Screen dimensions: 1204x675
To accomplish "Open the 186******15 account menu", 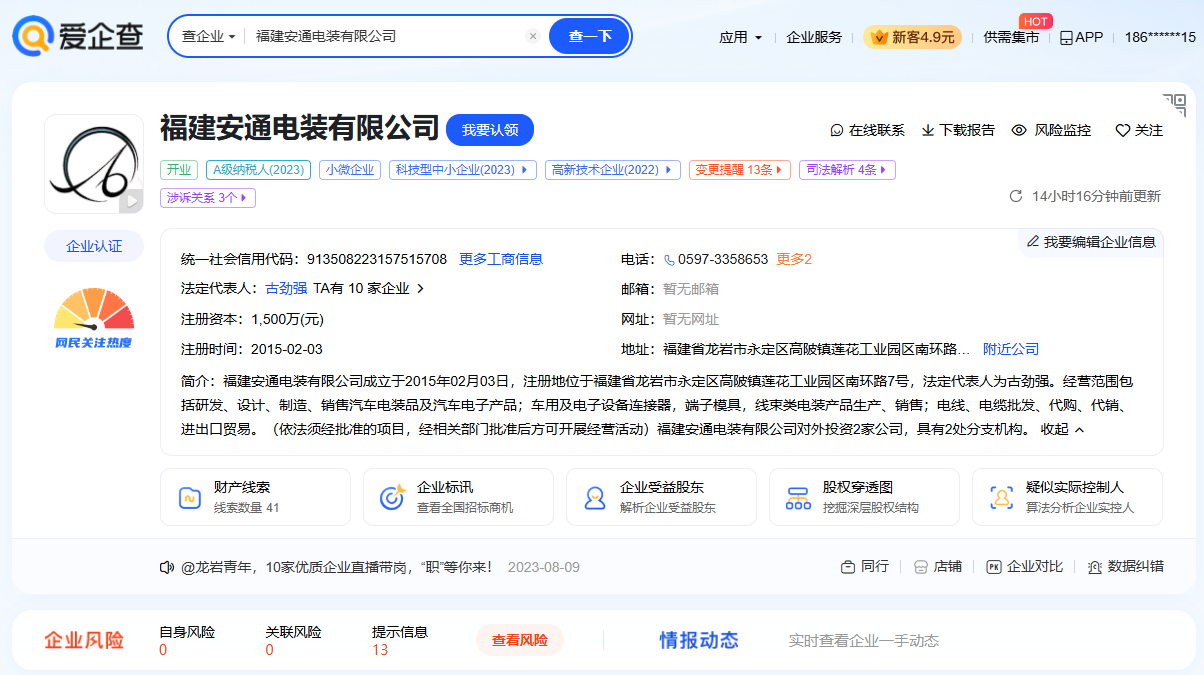I will pyautogui.click(x=1160, y=37).
